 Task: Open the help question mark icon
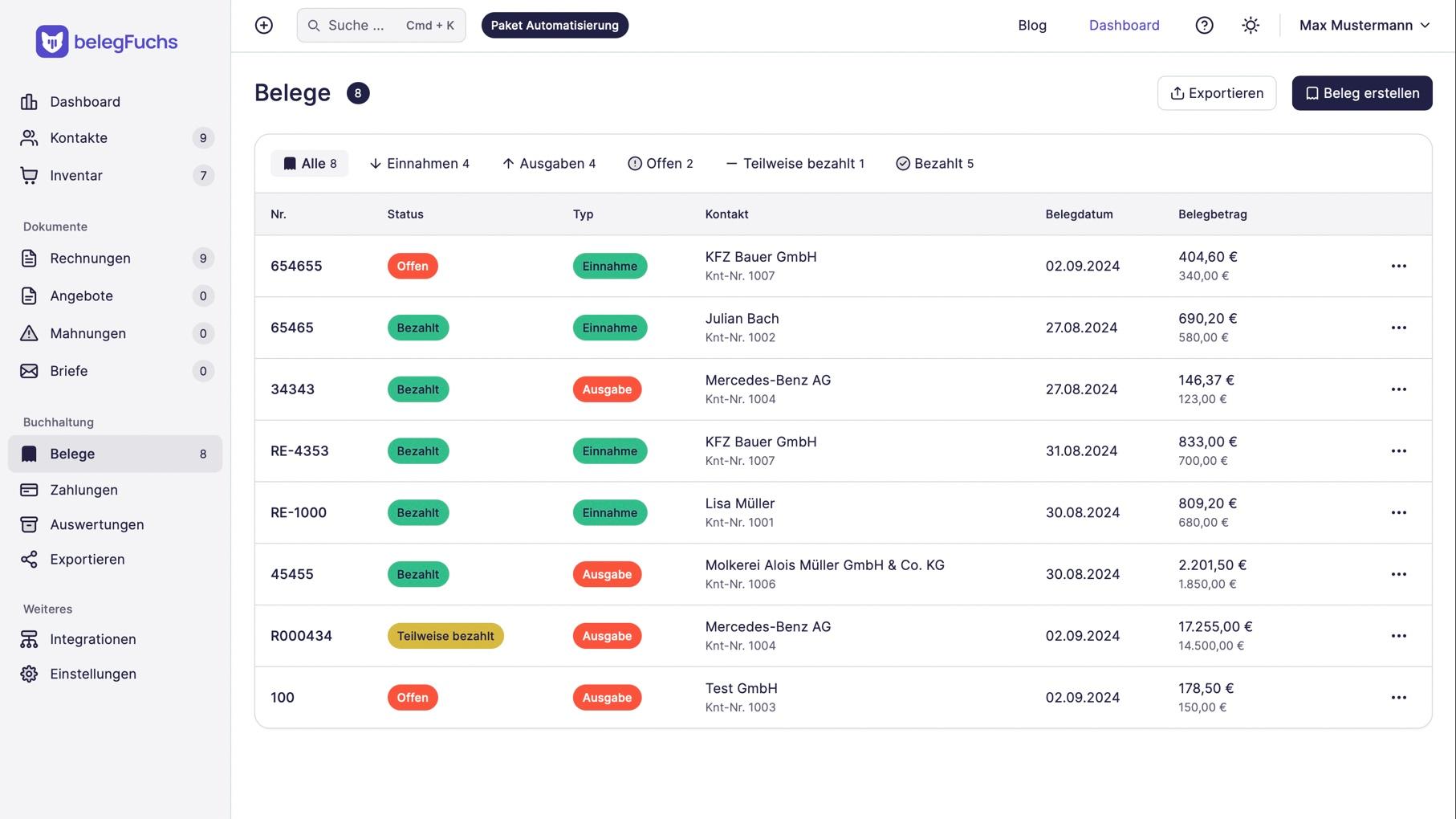(x=1204, y=26)
